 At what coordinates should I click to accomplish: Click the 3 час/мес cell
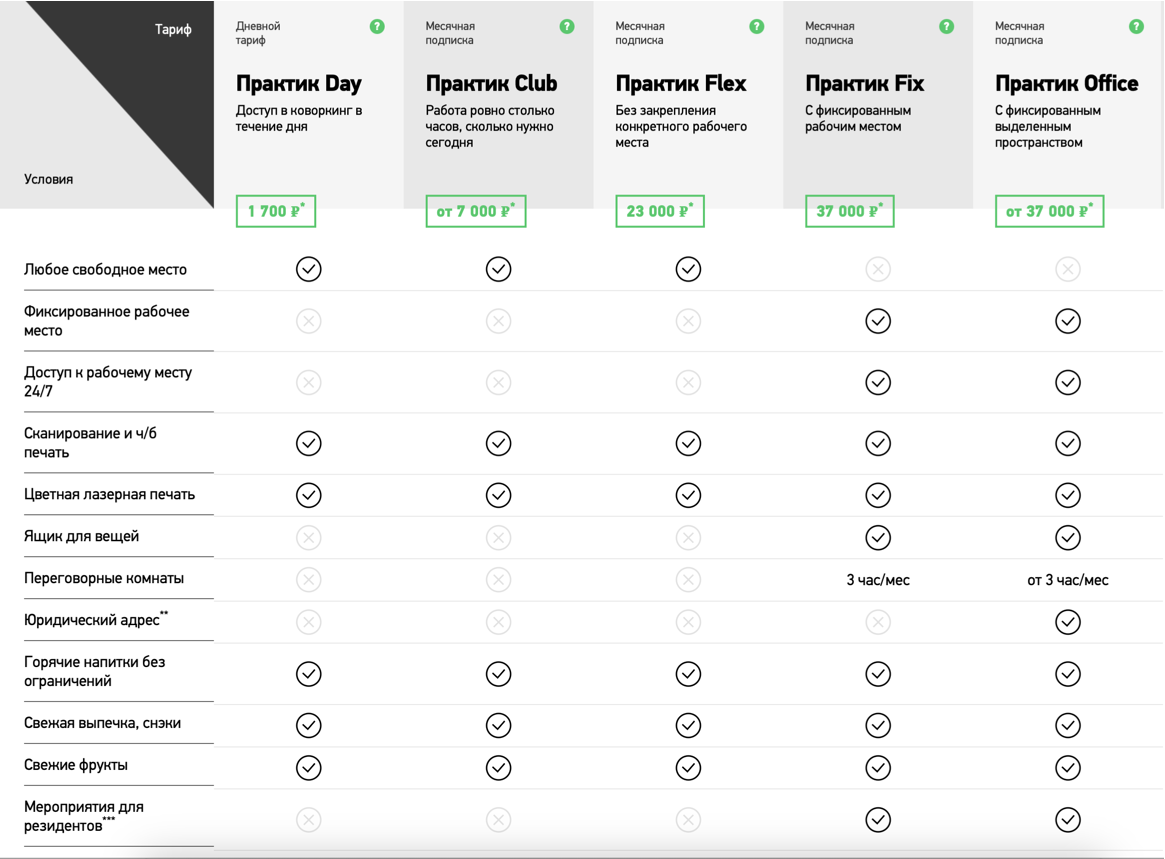pyautogui.click(x=878, y=580)
